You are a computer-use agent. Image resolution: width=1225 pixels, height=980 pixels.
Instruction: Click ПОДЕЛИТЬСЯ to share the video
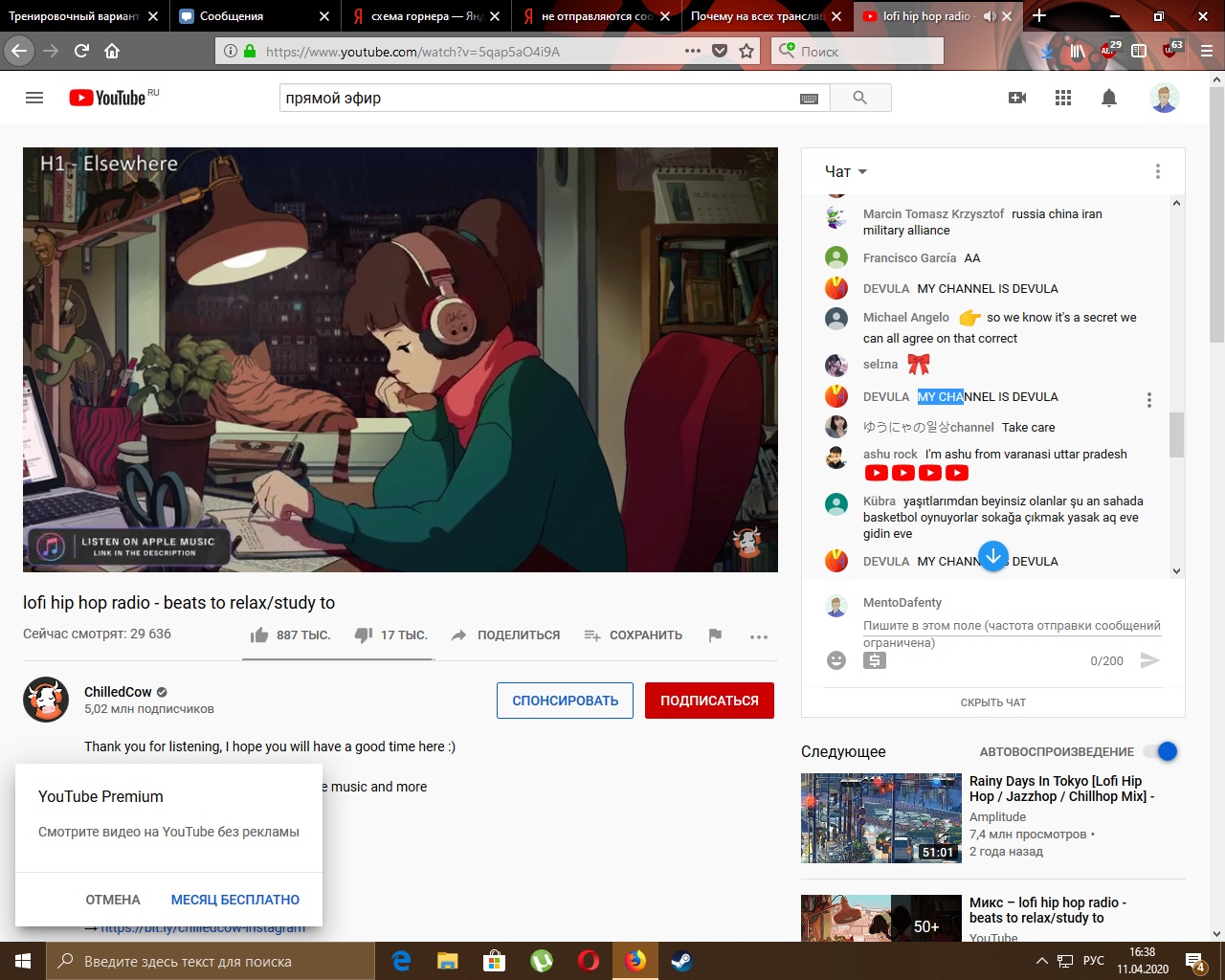(505, 635)
